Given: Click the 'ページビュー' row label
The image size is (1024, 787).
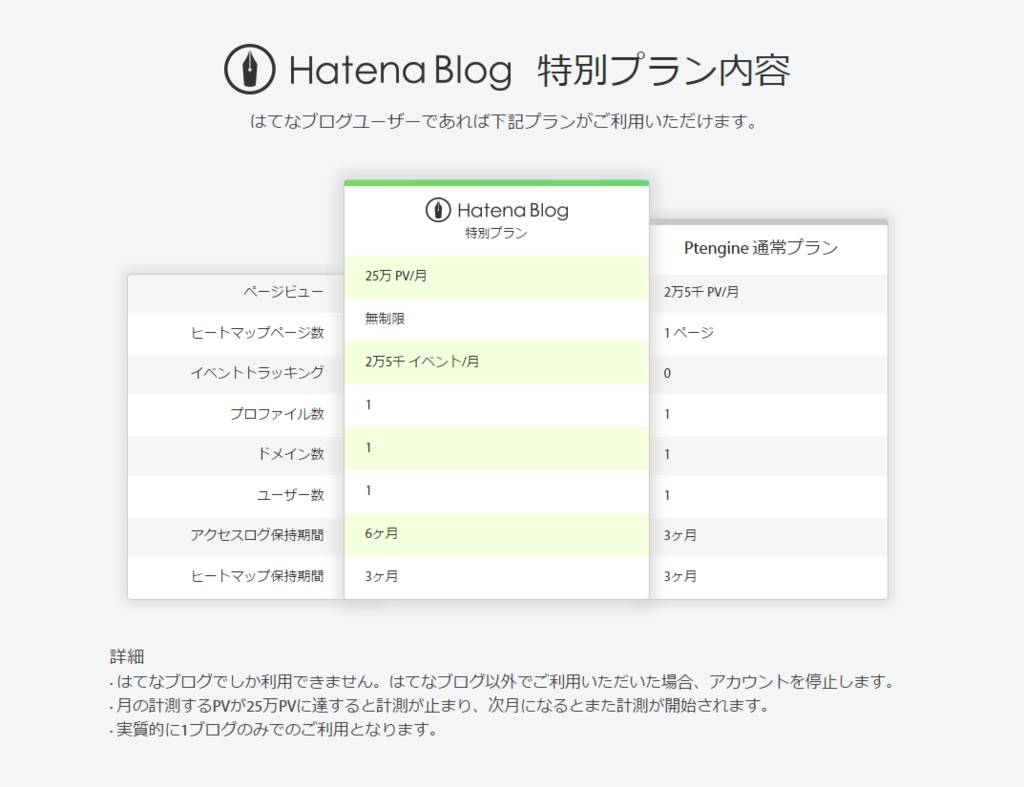Looking at the screenshot, I should (283, 292).
